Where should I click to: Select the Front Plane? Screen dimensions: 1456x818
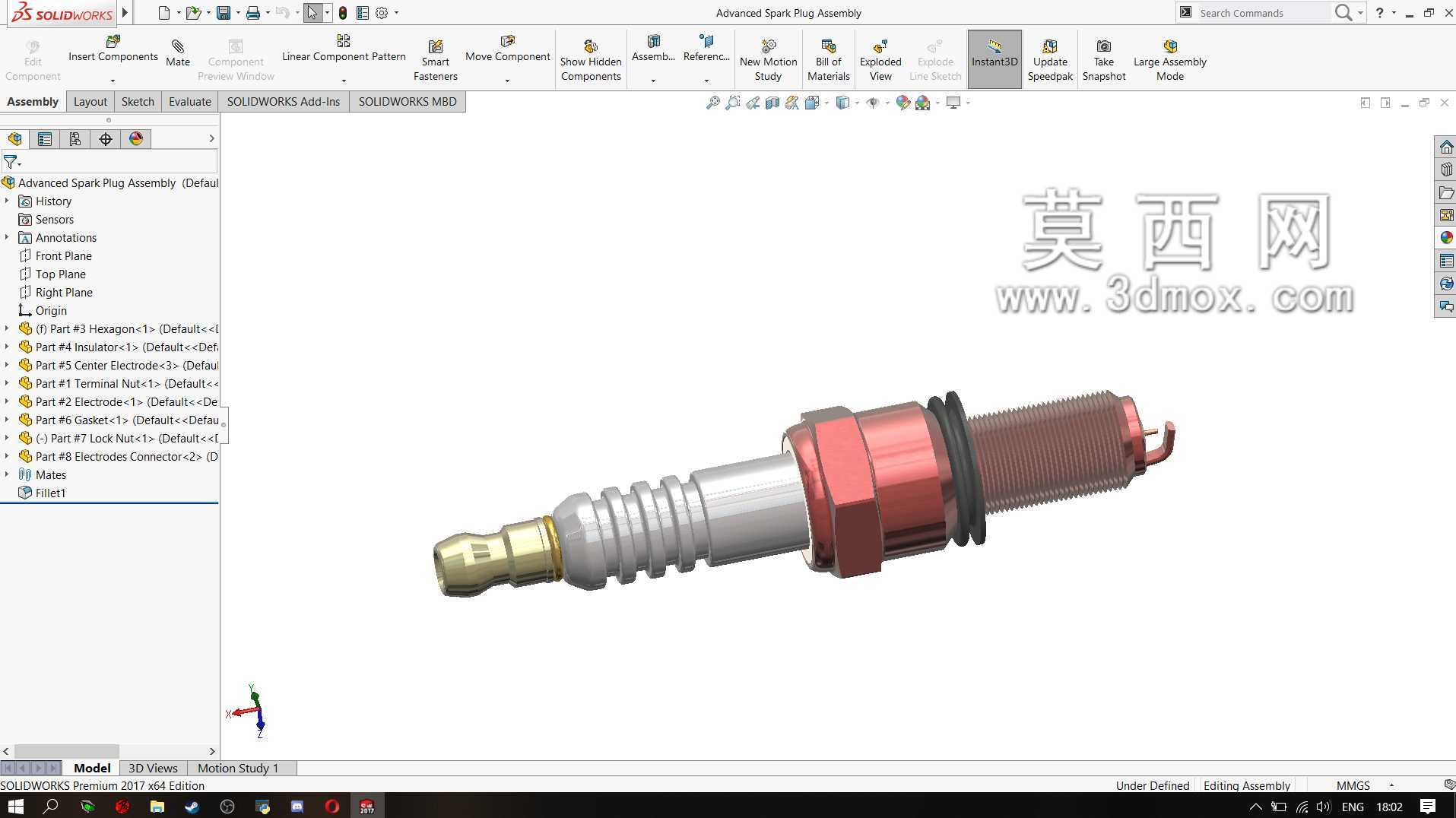(55, 255)
